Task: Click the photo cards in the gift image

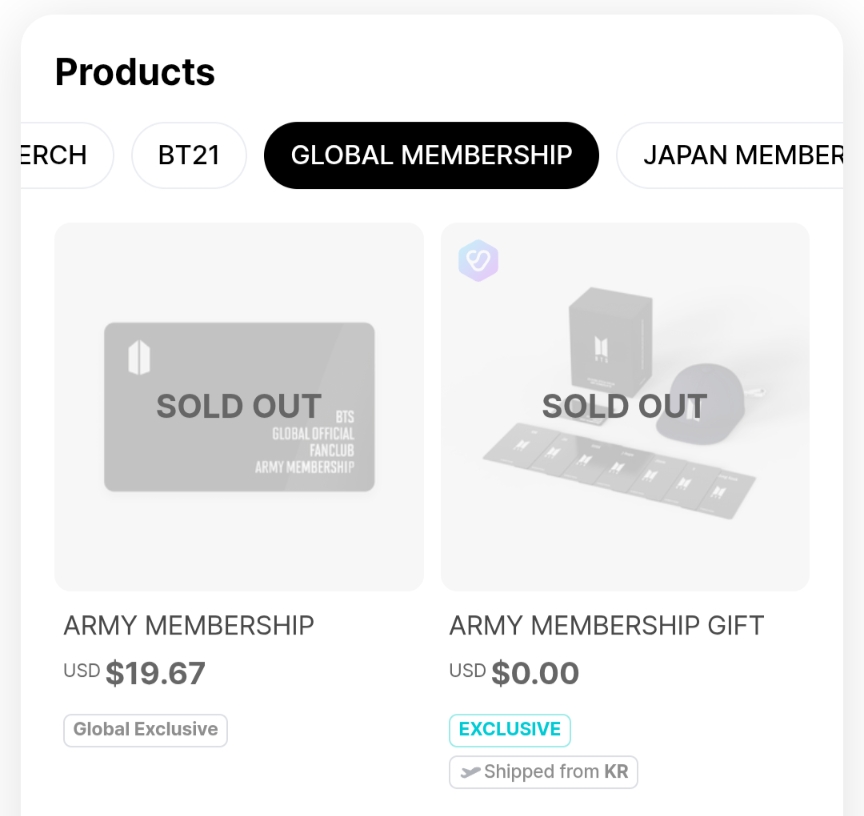Action: [600, 465]
